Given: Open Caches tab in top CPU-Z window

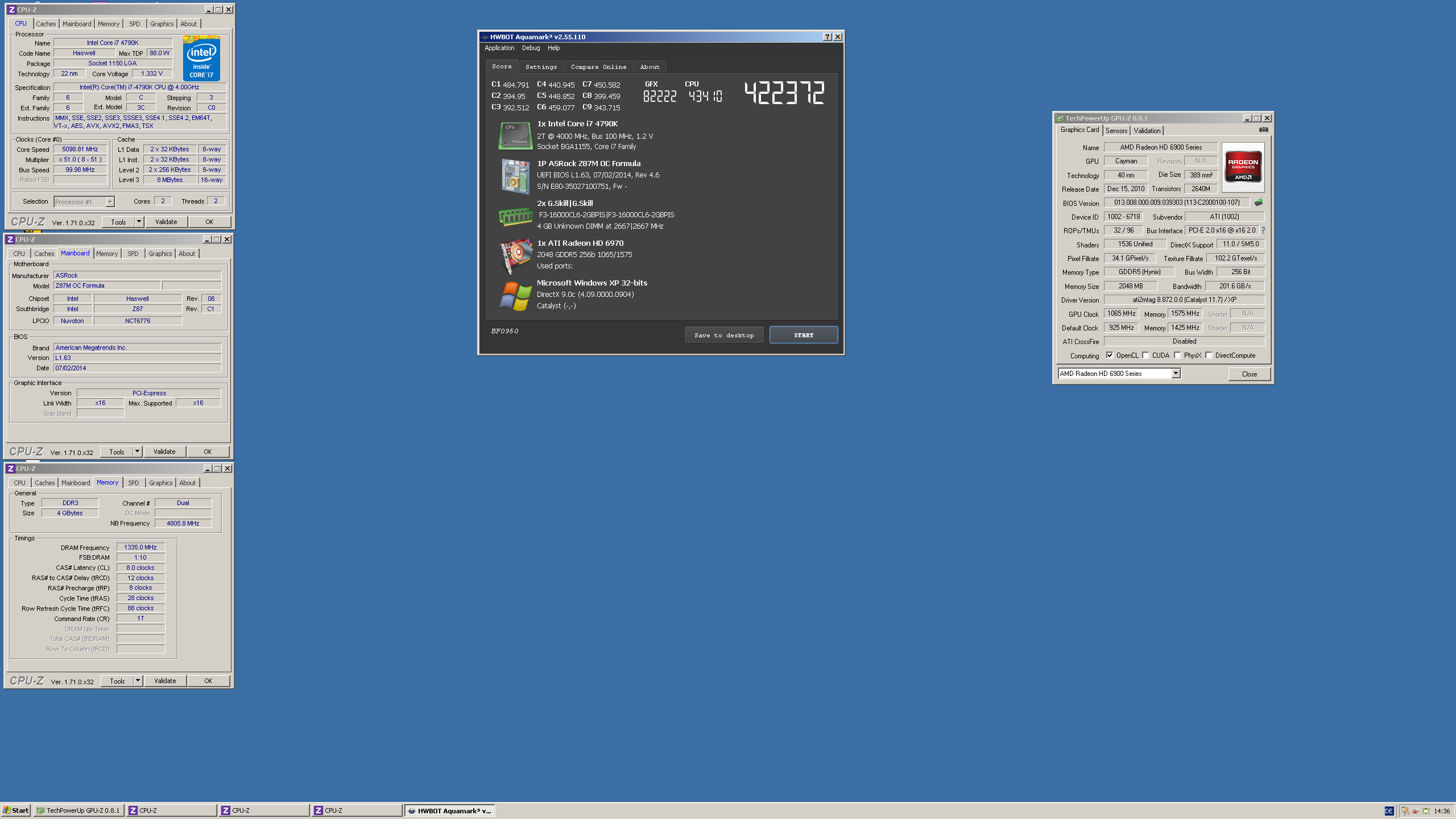Looking at the screenshot, I should 46,24.
